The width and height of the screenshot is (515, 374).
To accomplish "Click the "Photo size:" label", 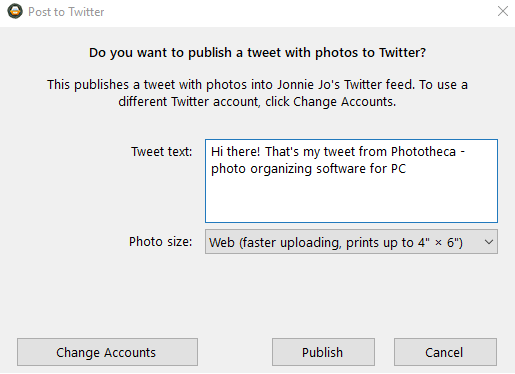I will (160, 242).
